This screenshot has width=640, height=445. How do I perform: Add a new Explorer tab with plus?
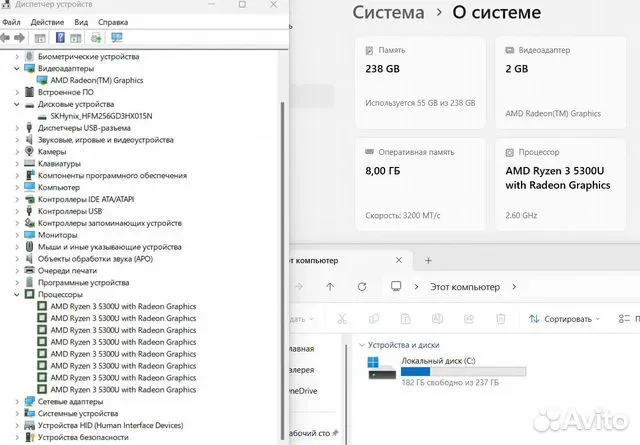pos(428,260)
